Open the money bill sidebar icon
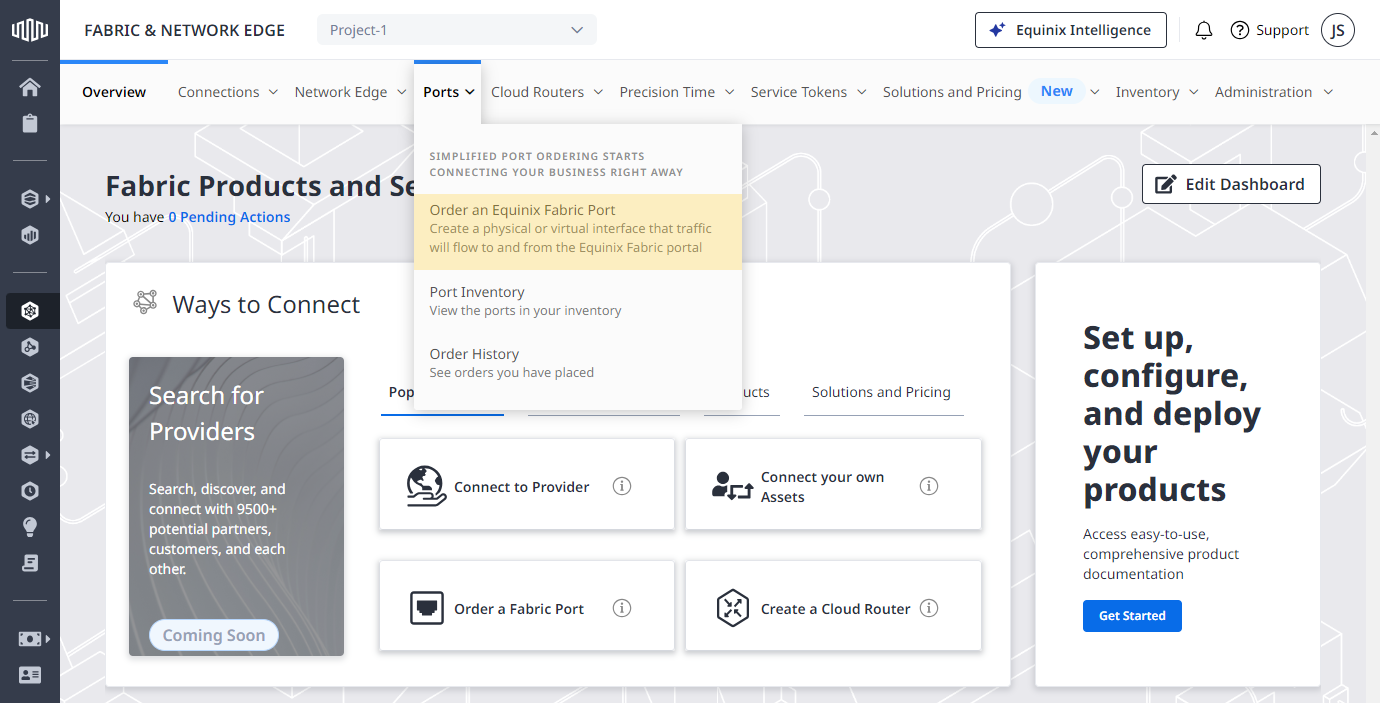Viewport: 1380px width, 703px height. (30, 638)
